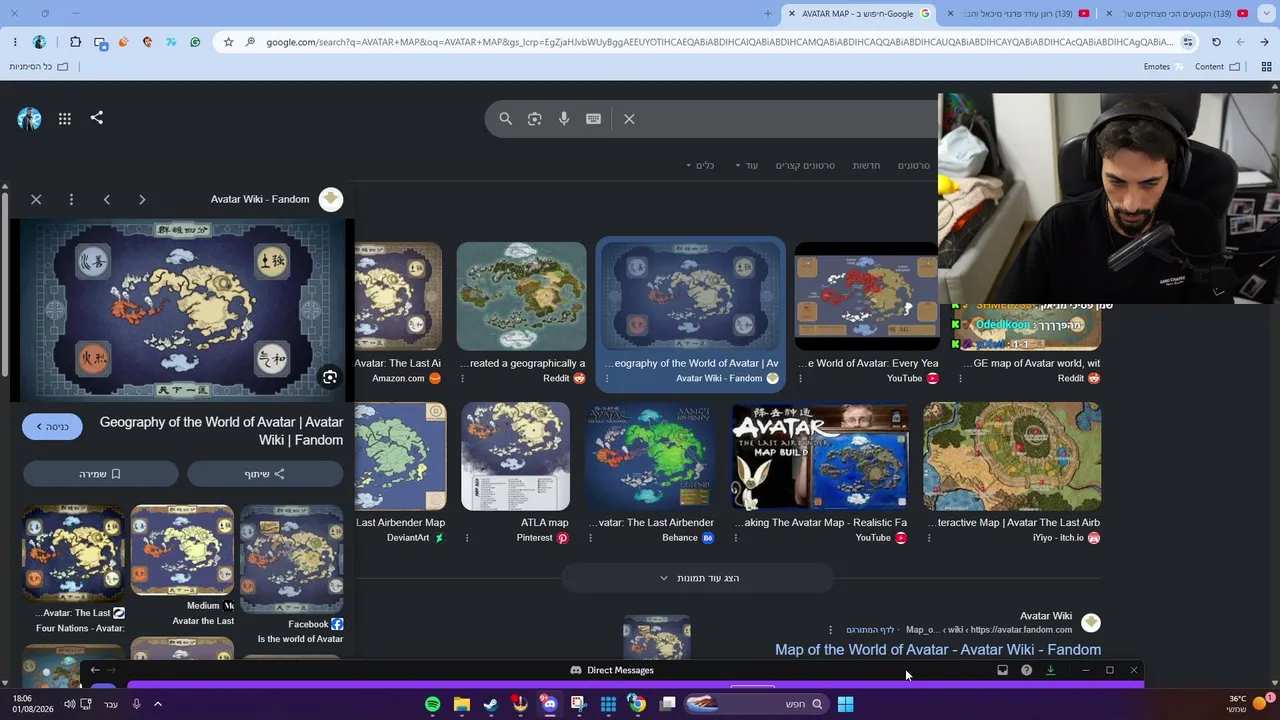Go to the previous image in the preview
Screen dimensions: 1280x720
click(x=107, y=199)
